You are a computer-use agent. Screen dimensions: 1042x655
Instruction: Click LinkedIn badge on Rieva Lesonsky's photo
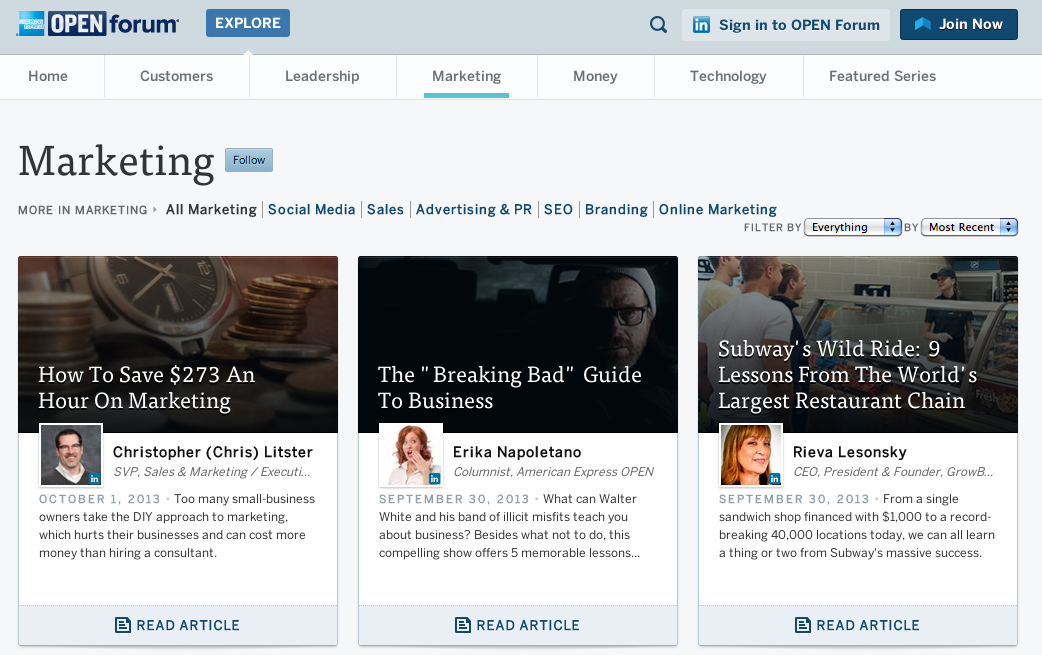[x=775, y=478]
